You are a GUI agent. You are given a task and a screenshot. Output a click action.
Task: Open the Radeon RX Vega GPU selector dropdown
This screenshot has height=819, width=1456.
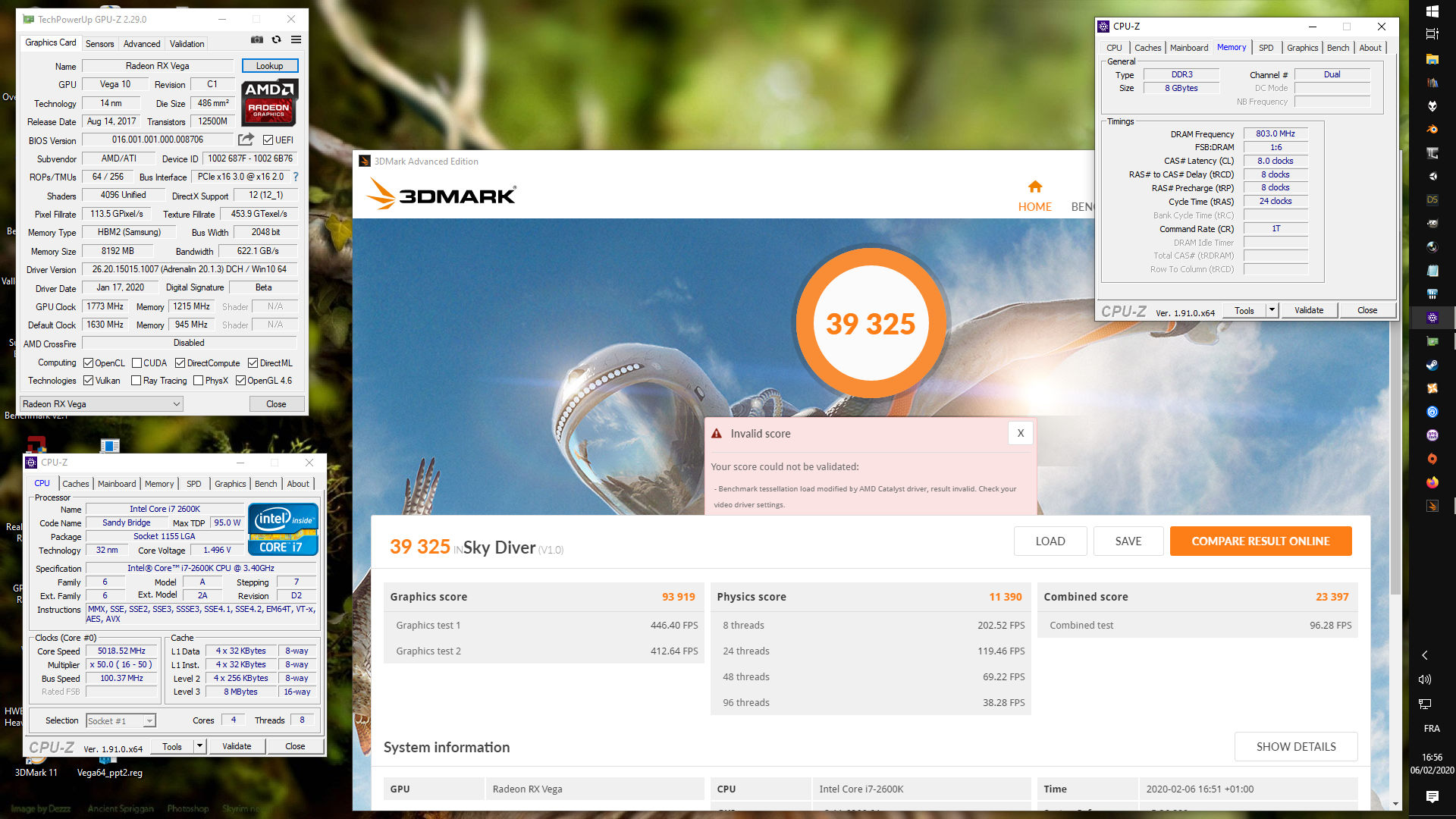(102, 404)
